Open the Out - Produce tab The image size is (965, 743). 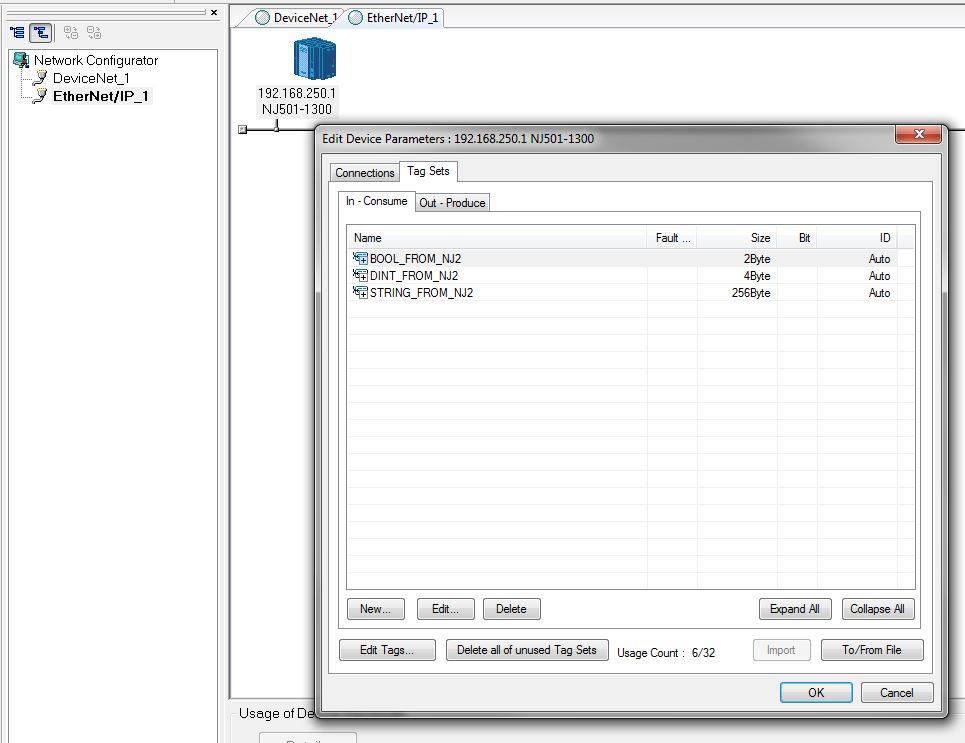[x=452, y=202]
